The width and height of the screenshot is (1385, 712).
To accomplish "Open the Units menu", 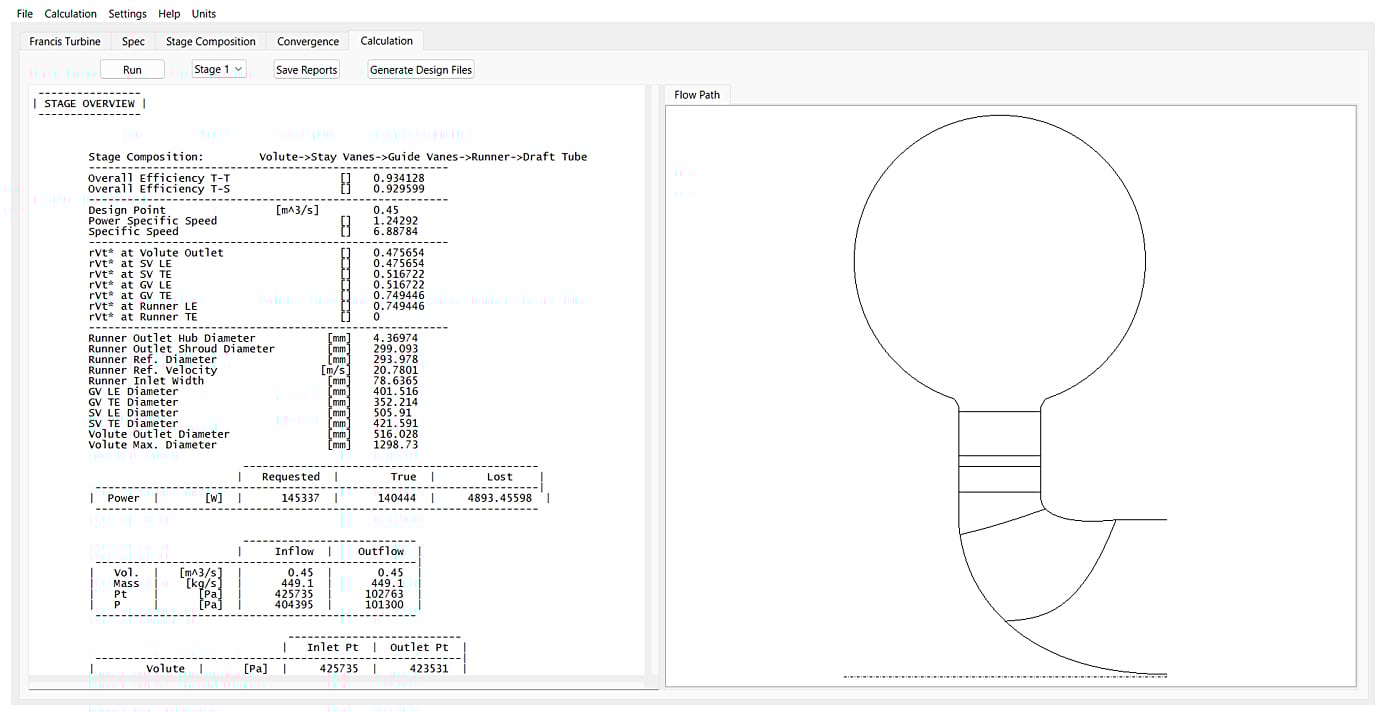I will click(203, 13).
